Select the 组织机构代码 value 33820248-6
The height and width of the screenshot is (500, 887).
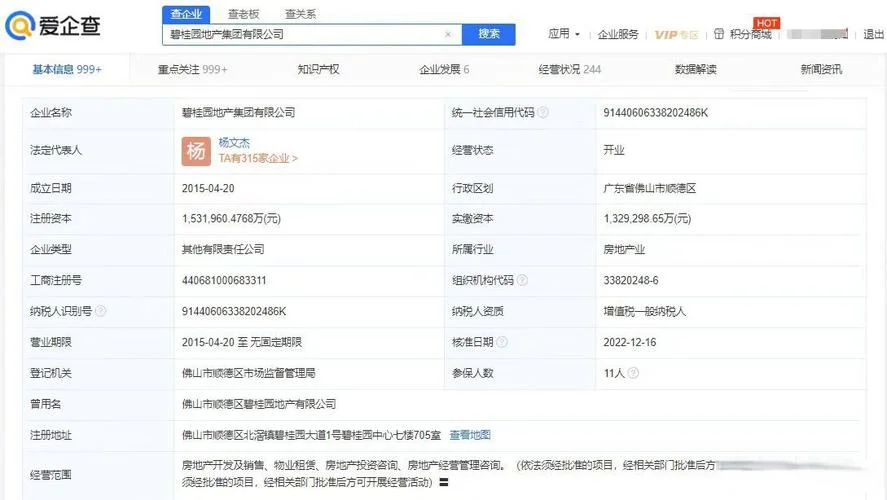[631, 281]
